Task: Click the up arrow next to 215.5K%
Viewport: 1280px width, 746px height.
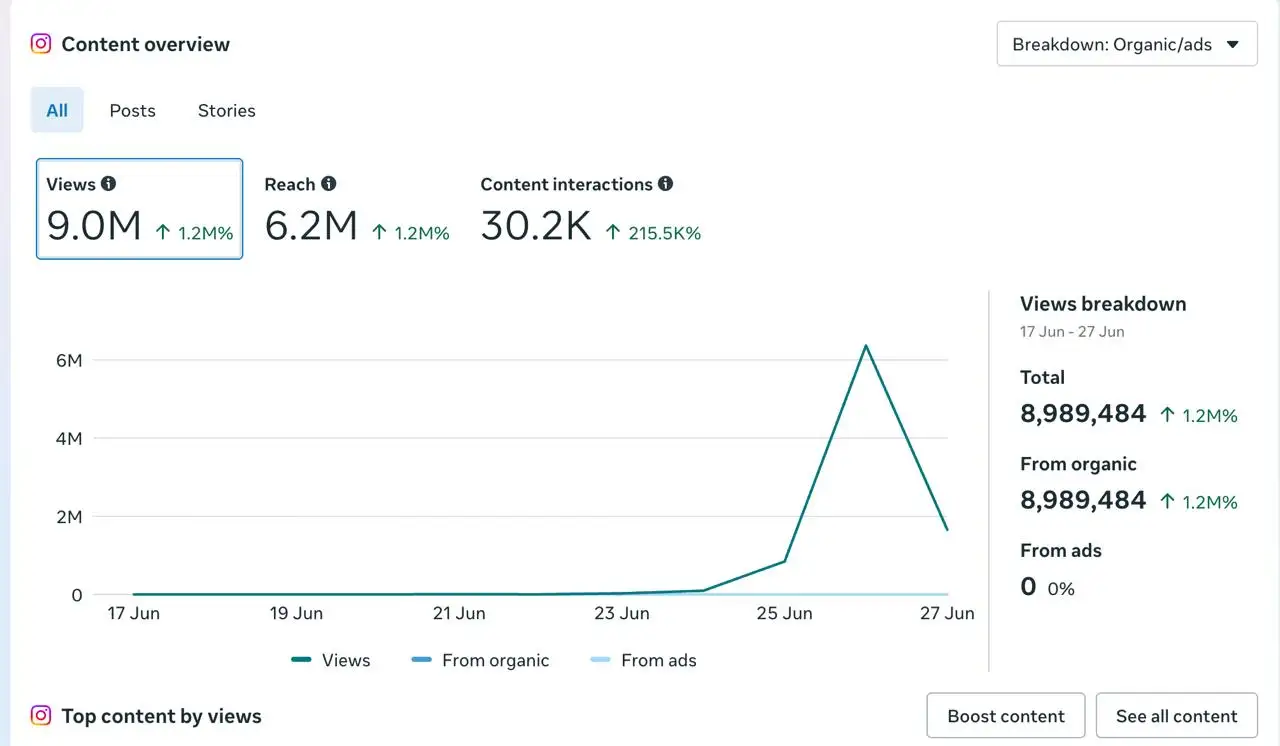Action: pos(613,232)
